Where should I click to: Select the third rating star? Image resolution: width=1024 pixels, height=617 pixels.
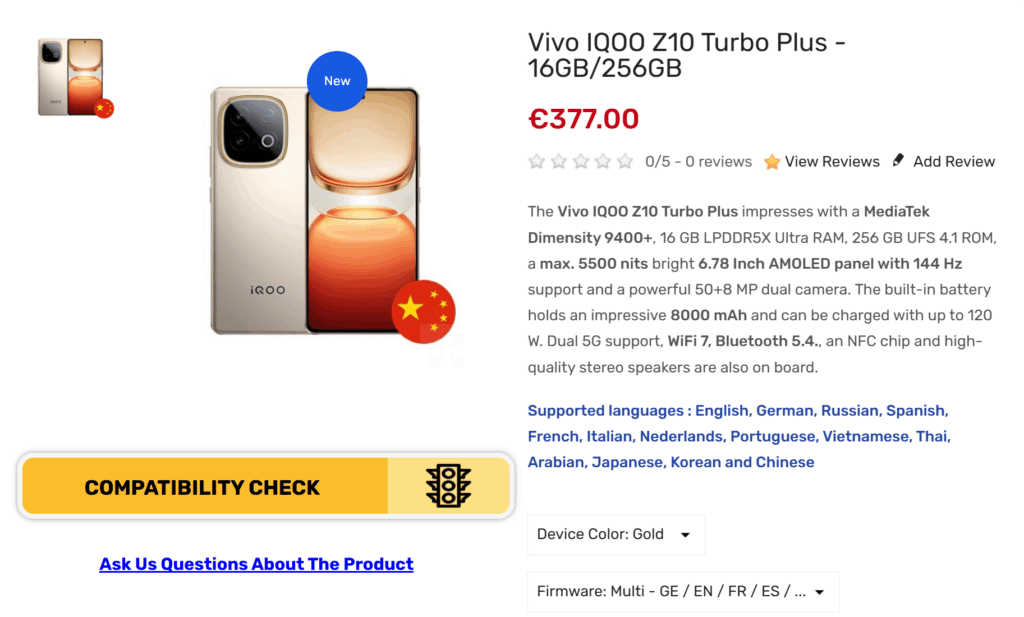coord(581,162)
